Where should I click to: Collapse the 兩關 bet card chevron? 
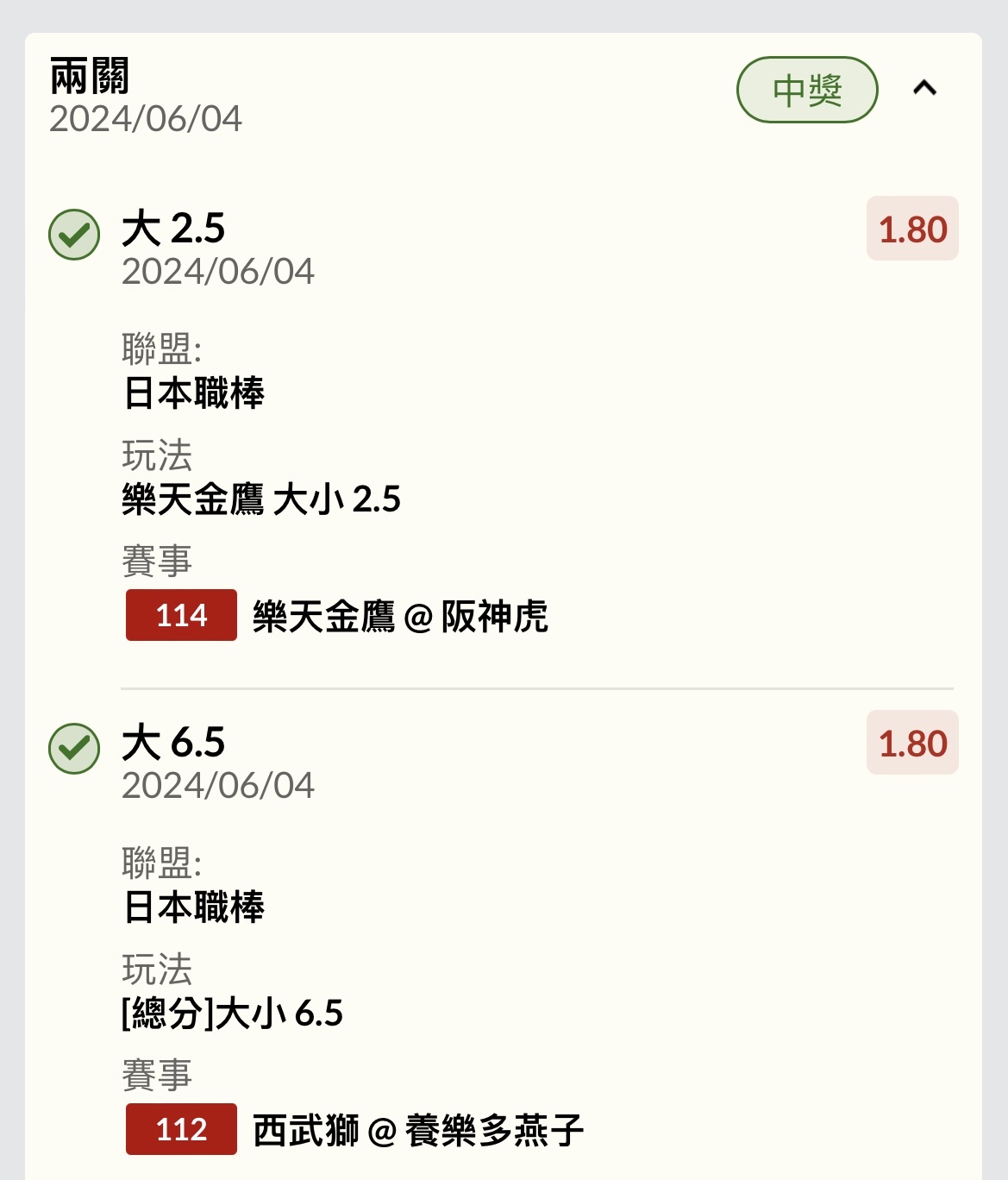924,89
